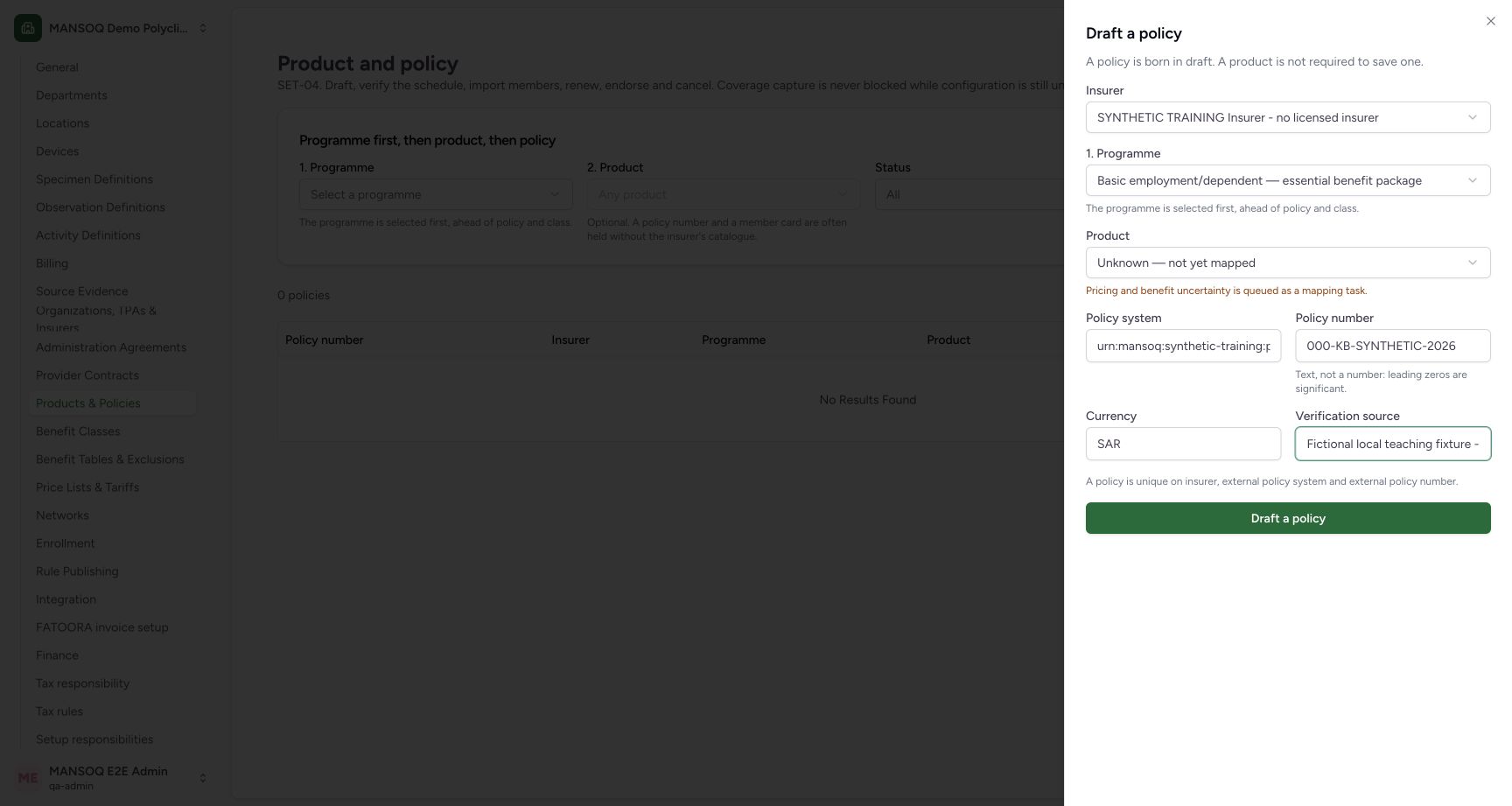Open Finance in the sidebar
Image resolution: width=1512 pixels, height=806 pixels.
point(57,655)
